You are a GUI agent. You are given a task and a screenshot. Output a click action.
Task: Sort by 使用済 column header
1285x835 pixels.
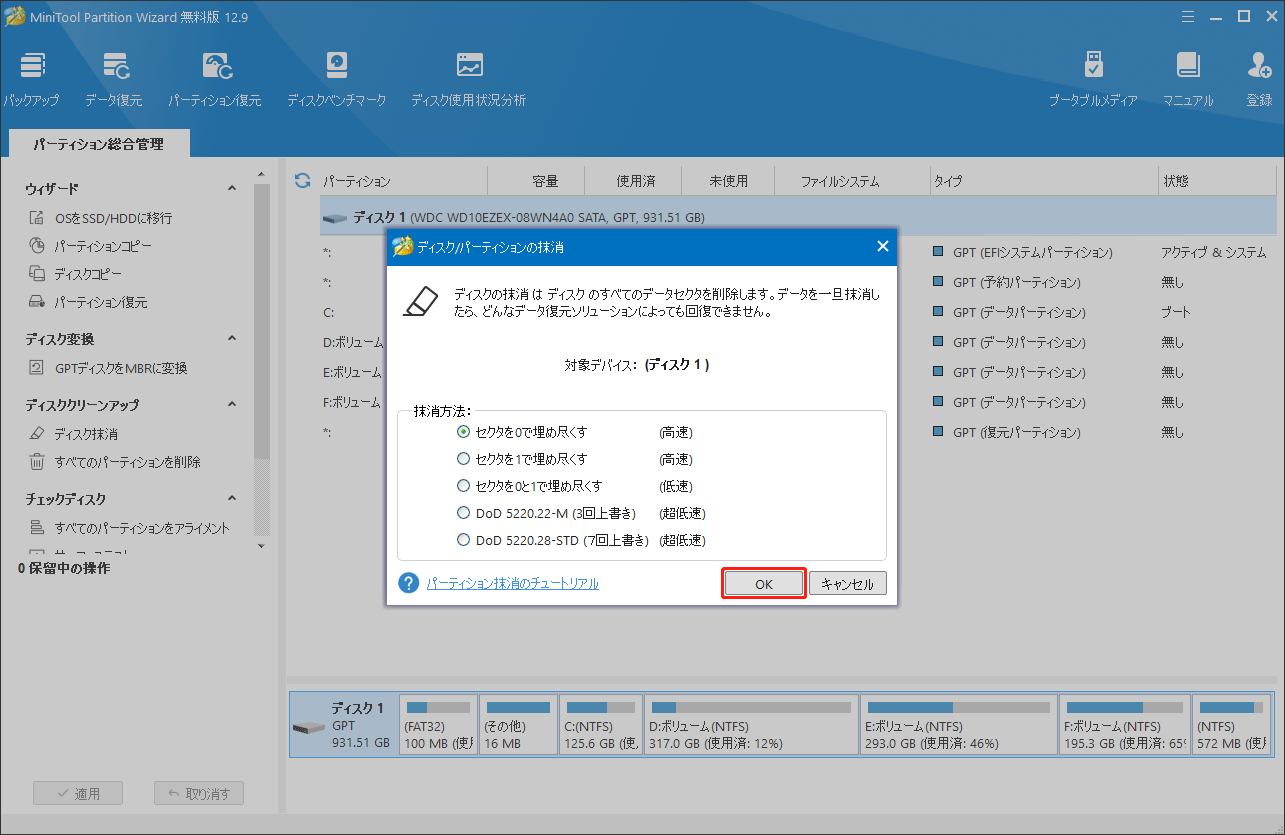tap(635, 181)
